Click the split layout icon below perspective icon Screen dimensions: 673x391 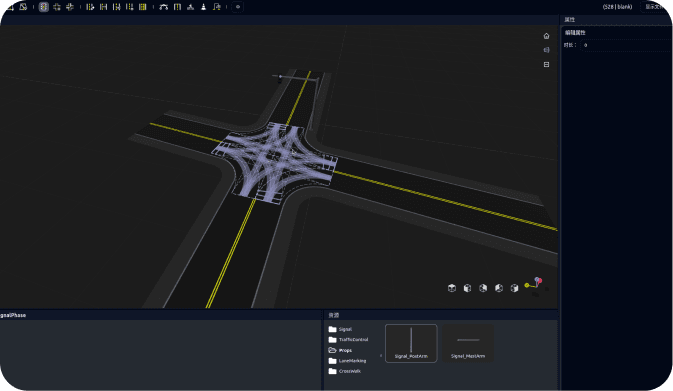546,64
